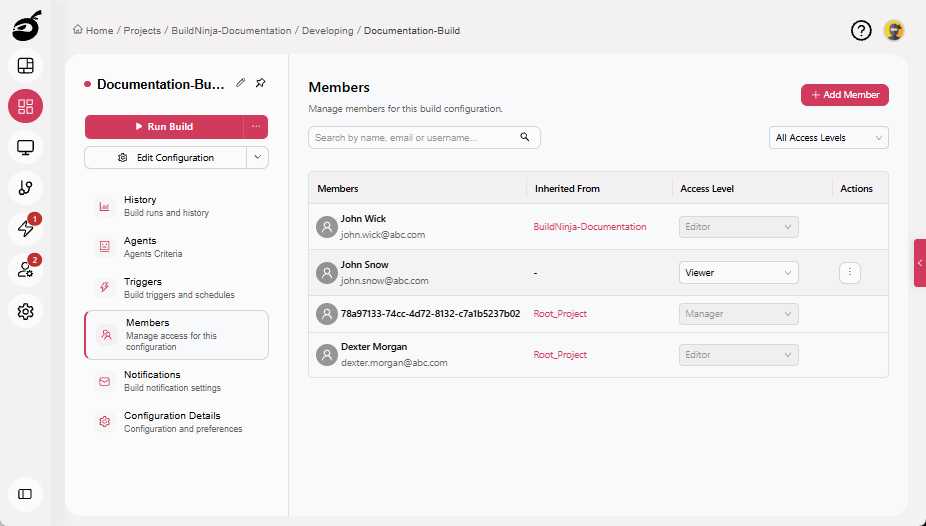This screenshot has width=926, height=526.
Task: Open the user profile avatar
Action: pyautogui.click(x=894, y=30)
